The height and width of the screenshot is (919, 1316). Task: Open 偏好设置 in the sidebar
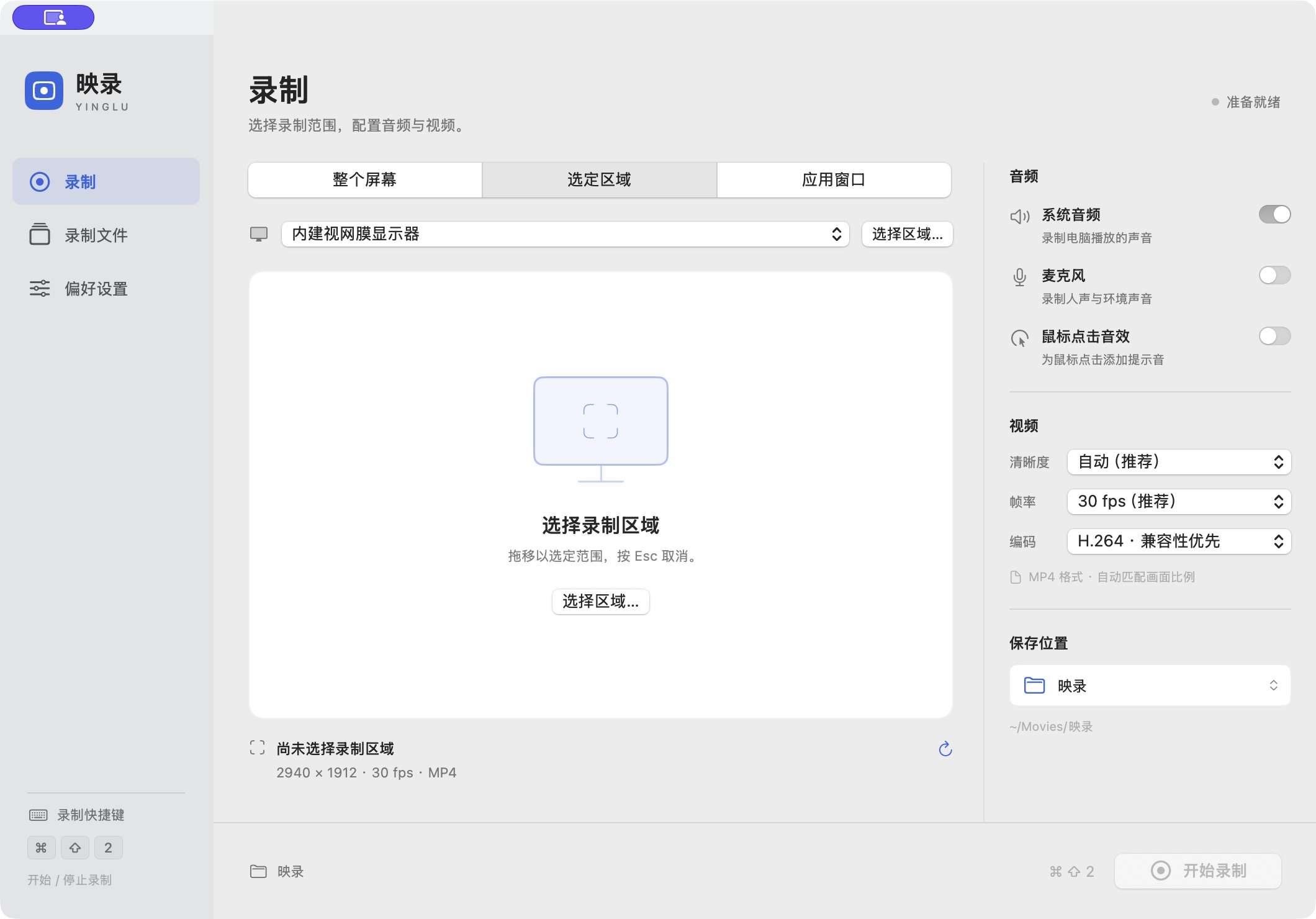106,288
